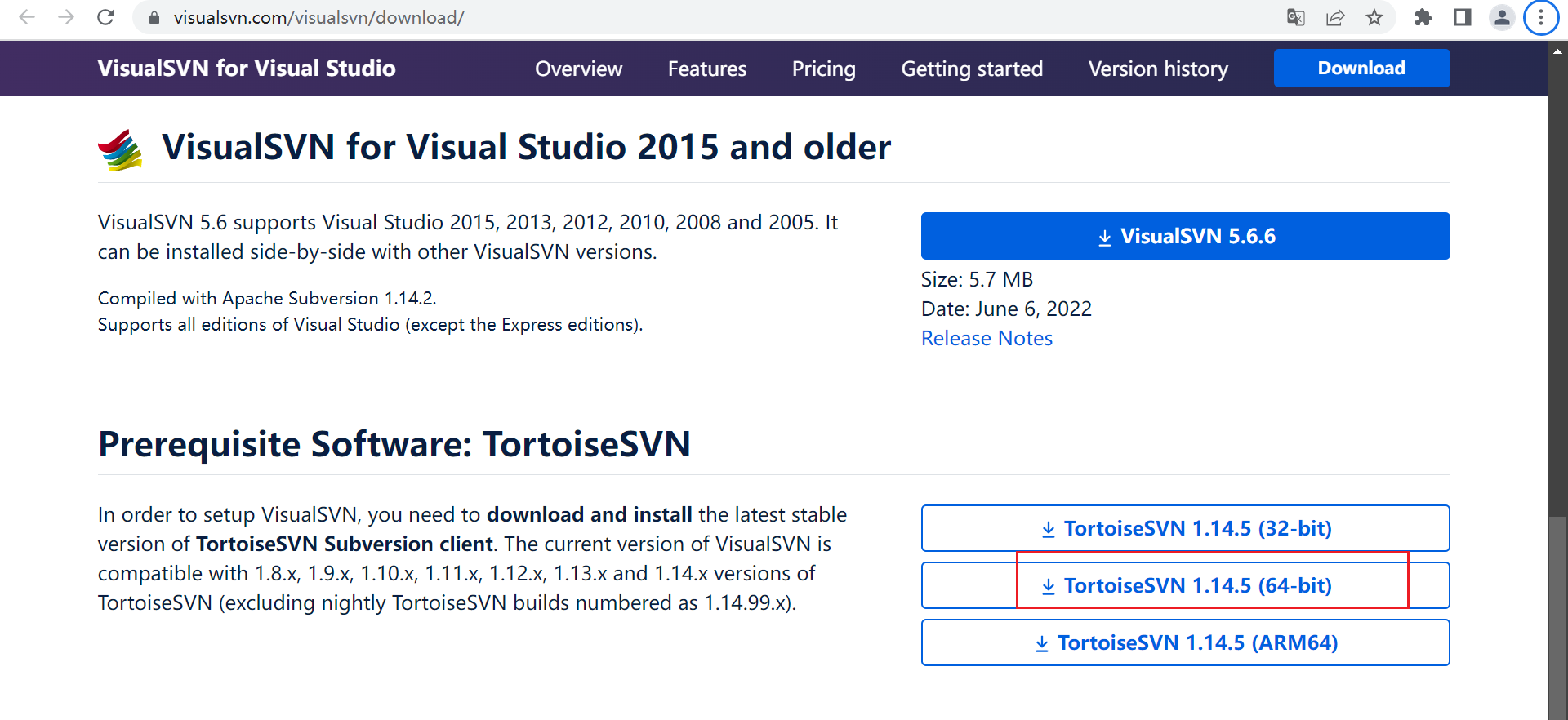Open the translate page icon
1568x720 pixels.
pyautogui.click(x=1295, y=17)
